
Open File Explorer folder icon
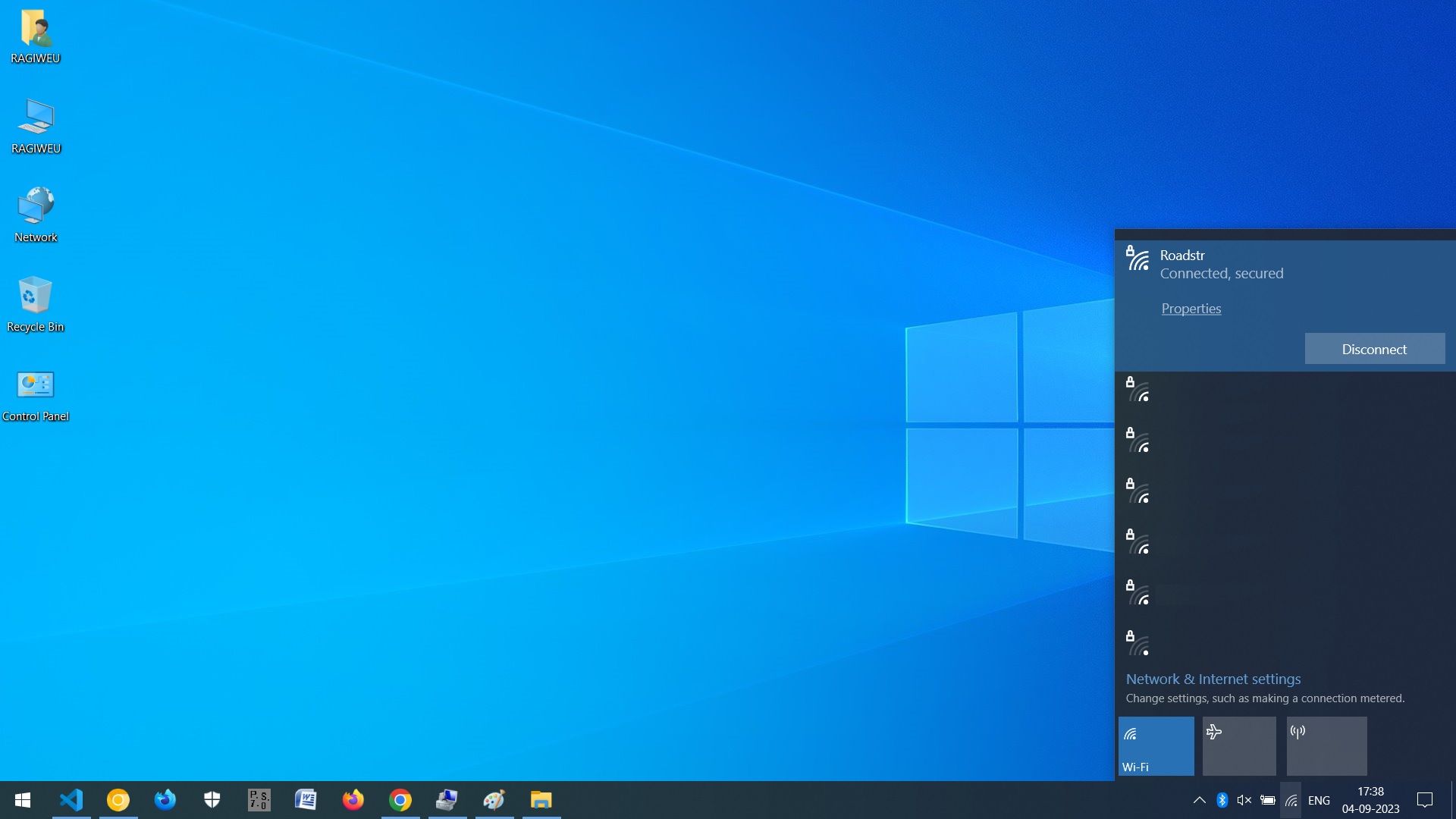(x=541, y=800)
